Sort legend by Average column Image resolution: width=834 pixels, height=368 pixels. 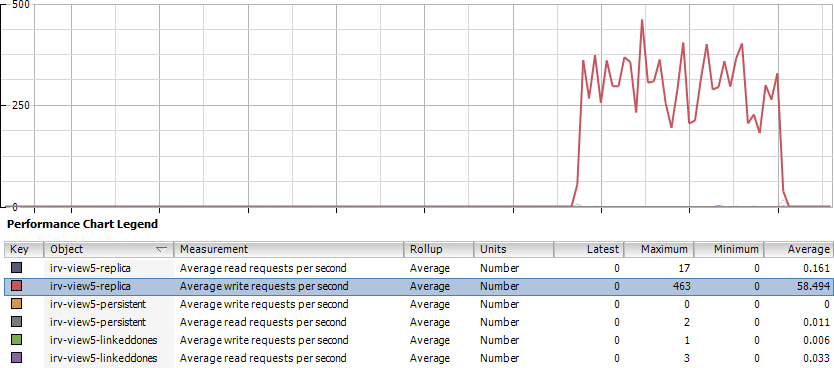799,249
